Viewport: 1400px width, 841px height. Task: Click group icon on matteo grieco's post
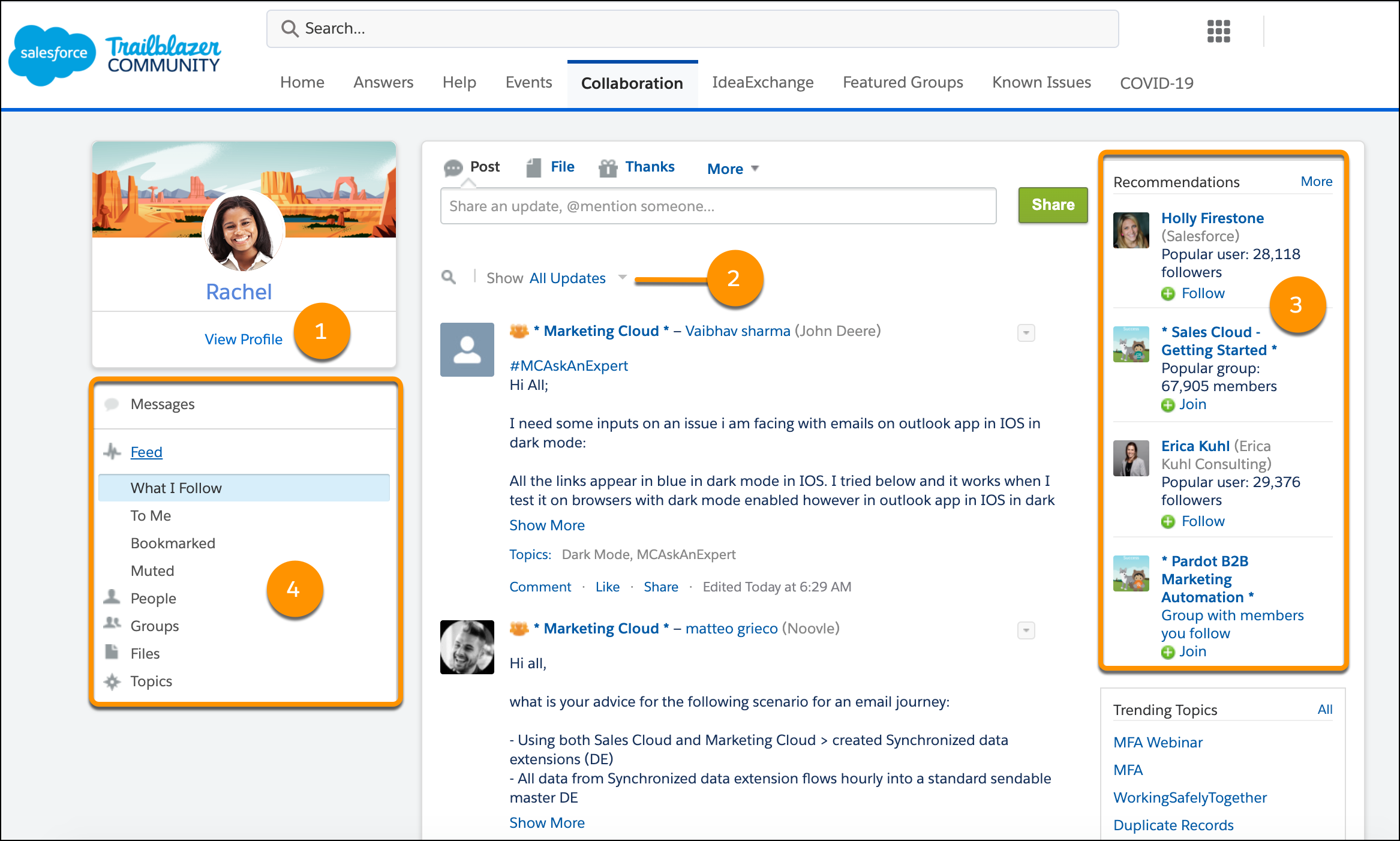coord(519,628)
